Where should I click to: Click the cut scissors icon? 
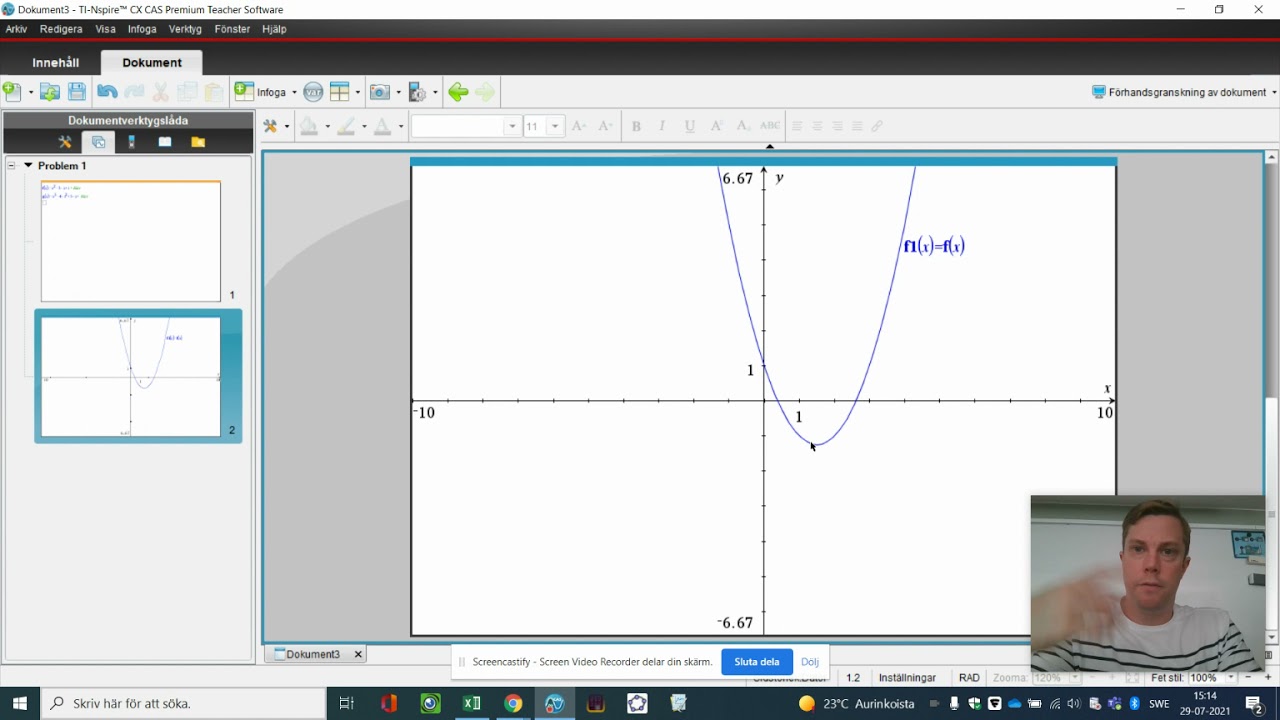click(x=161, y=92)
